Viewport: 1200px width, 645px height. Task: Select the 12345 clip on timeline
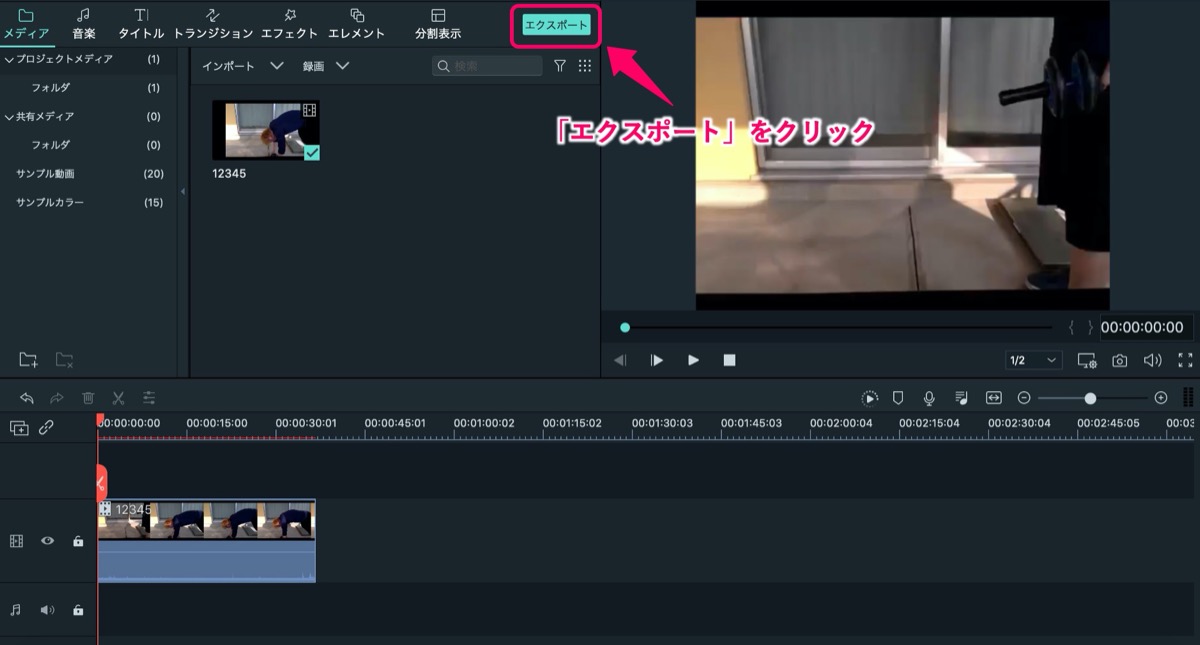pos(206,541)
